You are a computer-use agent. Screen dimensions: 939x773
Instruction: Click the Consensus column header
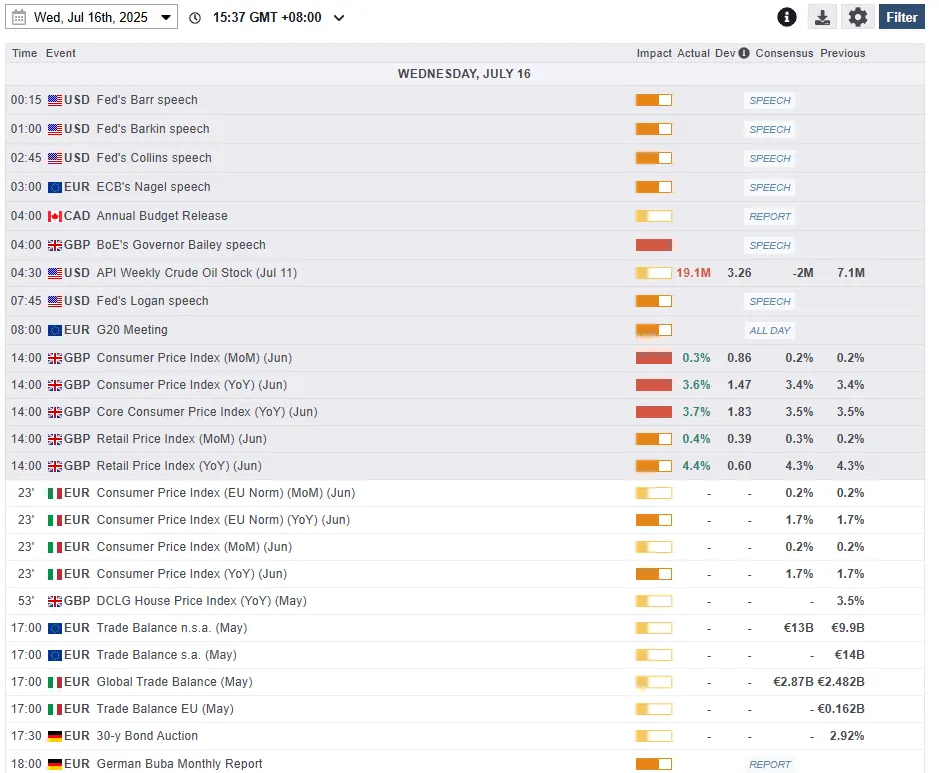[x=784, y=53]
